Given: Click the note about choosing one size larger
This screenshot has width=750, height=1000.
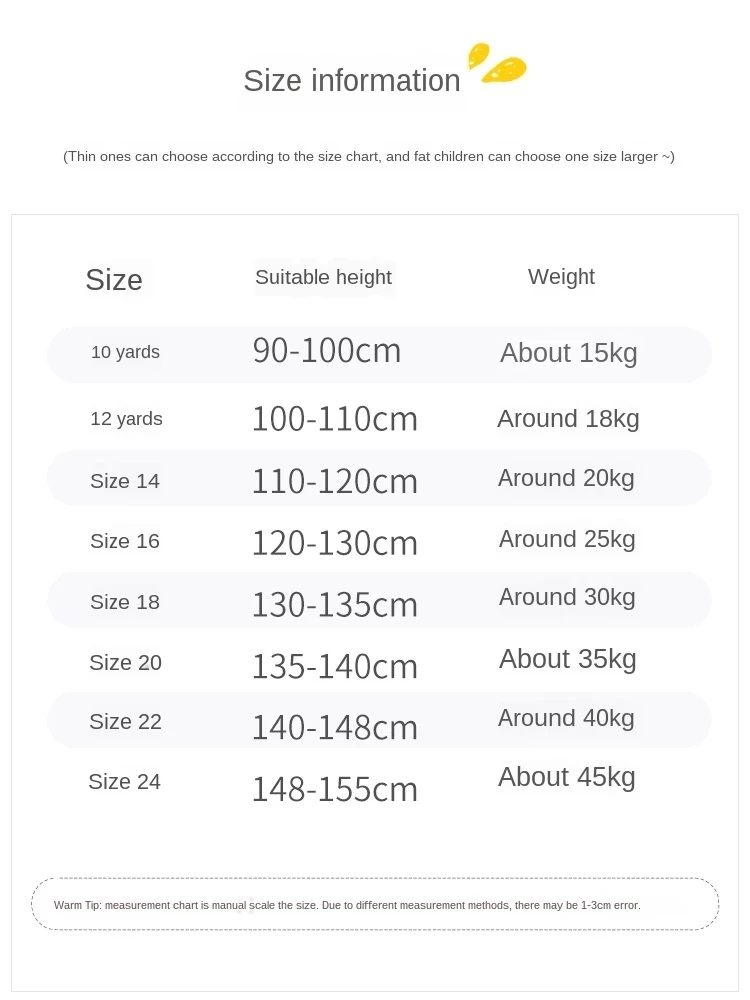Looking at the screenshot, I should tap(369, 157).
